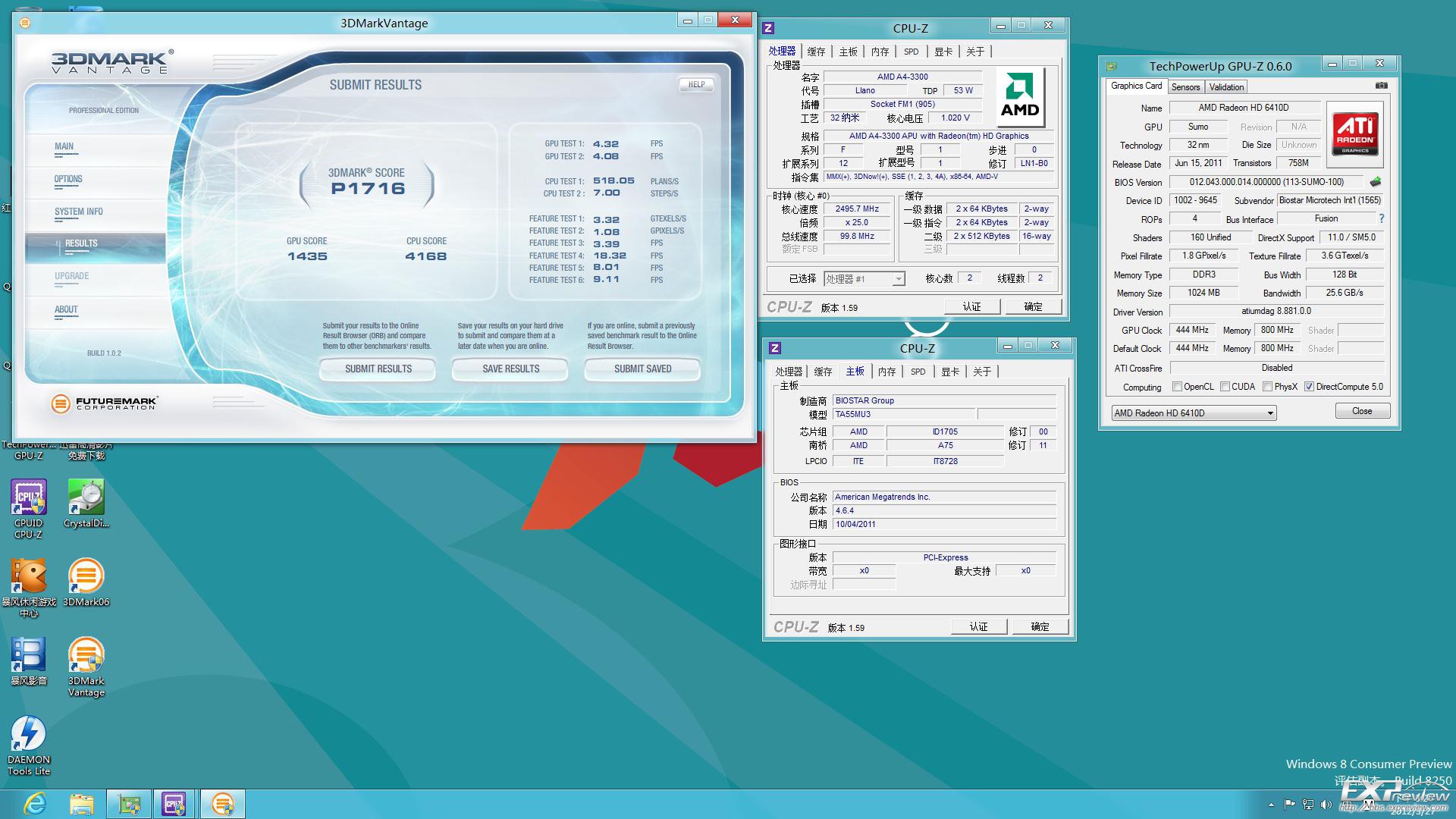1456x819 pixels.
Task: Open the DAEMON Tools Lite desktop shortcut
Action: (29, 745)
